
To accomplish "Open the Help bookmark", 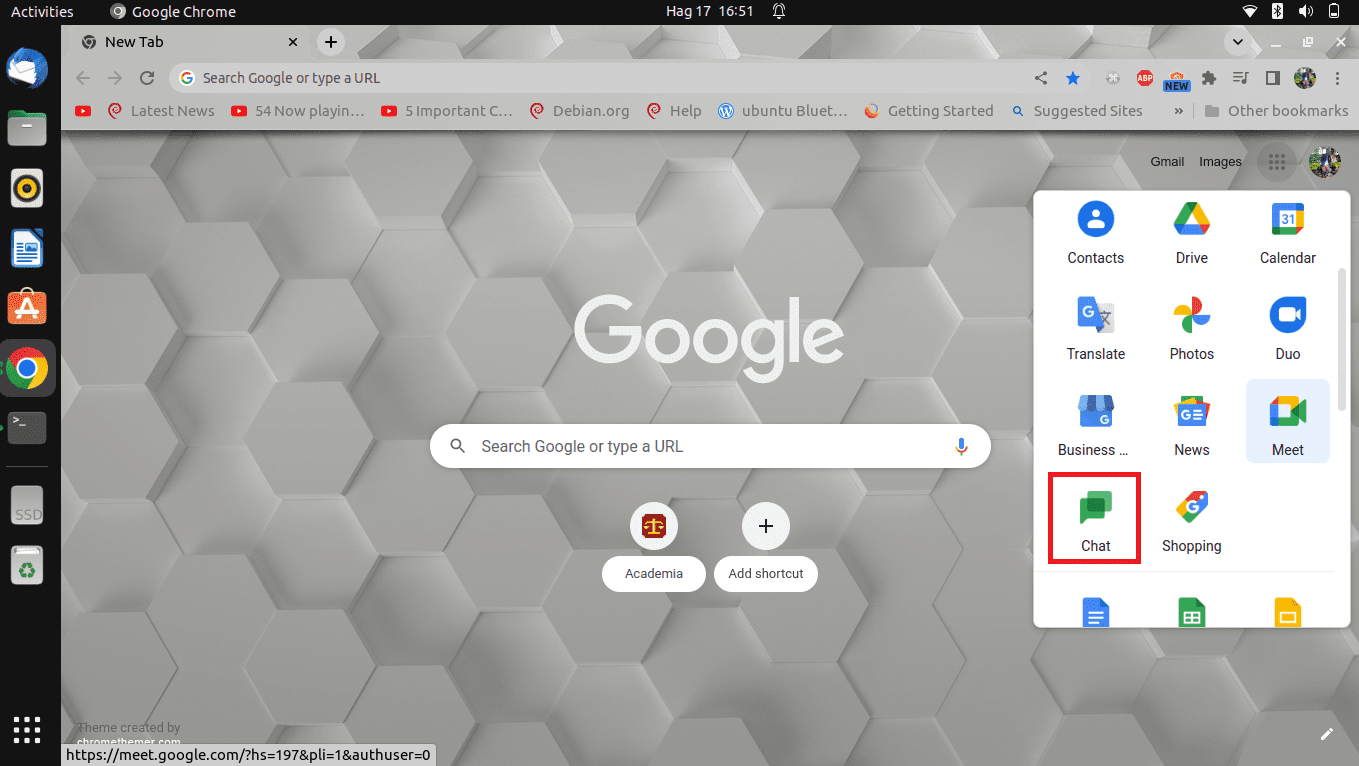I will coord(674,111).
